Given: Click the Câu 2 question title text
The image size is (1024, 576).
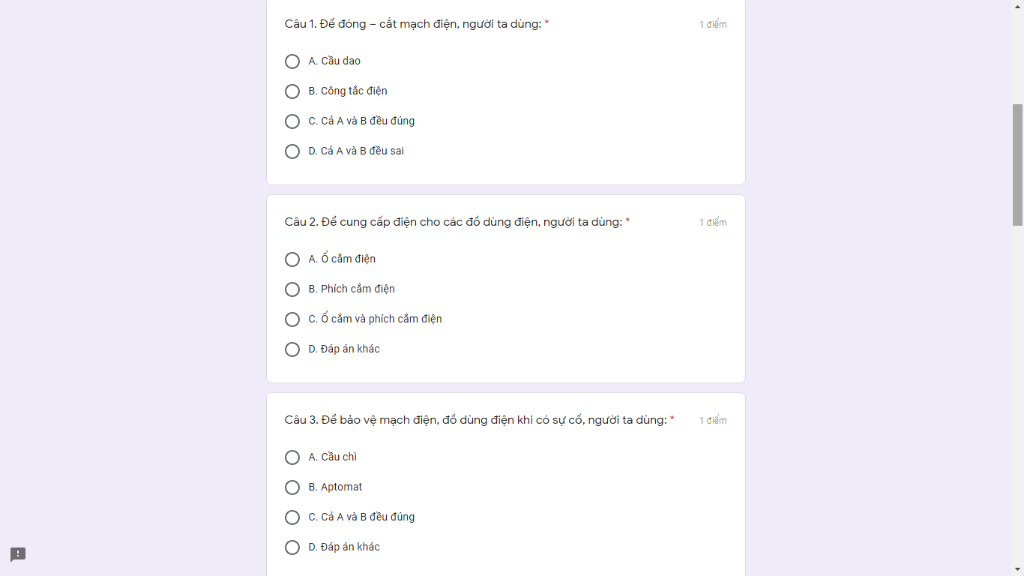Looking at the screenshot, I should point(452,222).
